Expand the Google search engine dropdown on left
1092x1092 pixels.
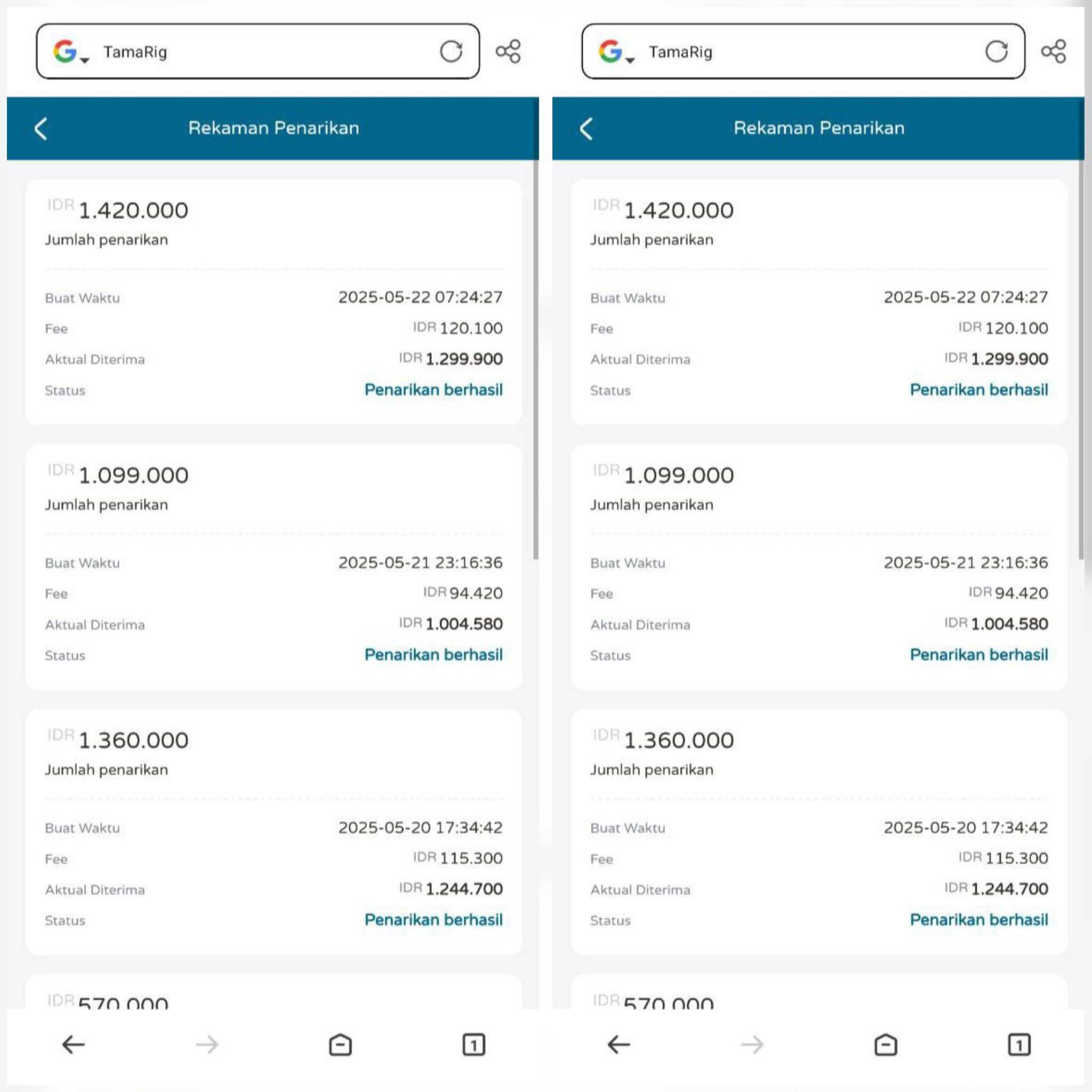tap(71, 51)
